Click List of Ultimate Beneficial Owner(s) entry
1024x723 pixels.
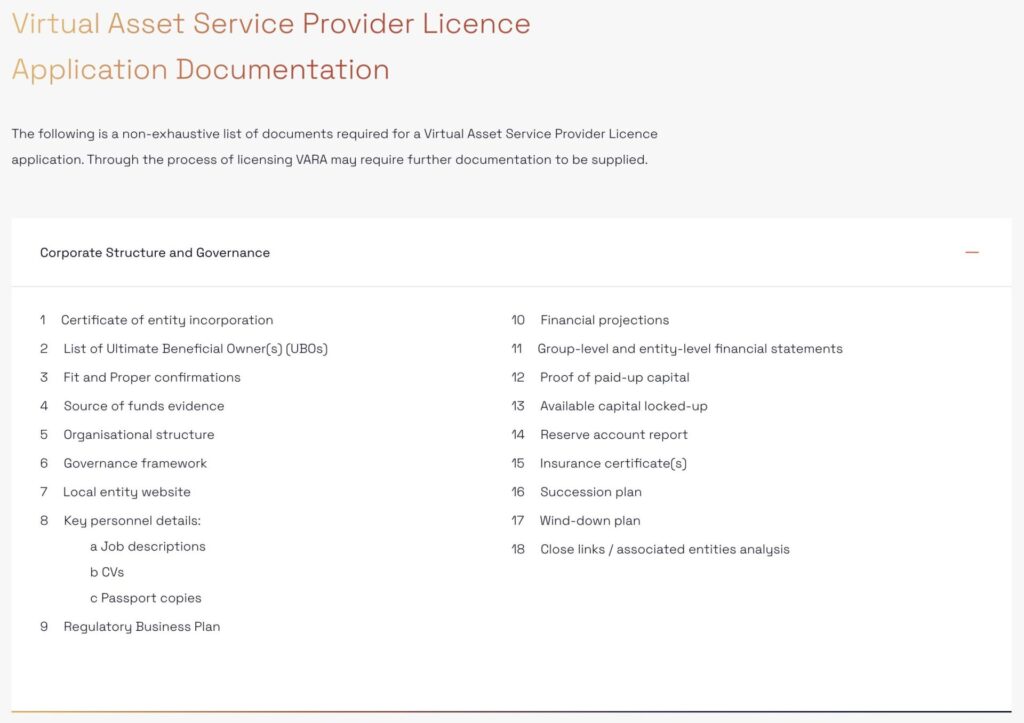point(195,349)
